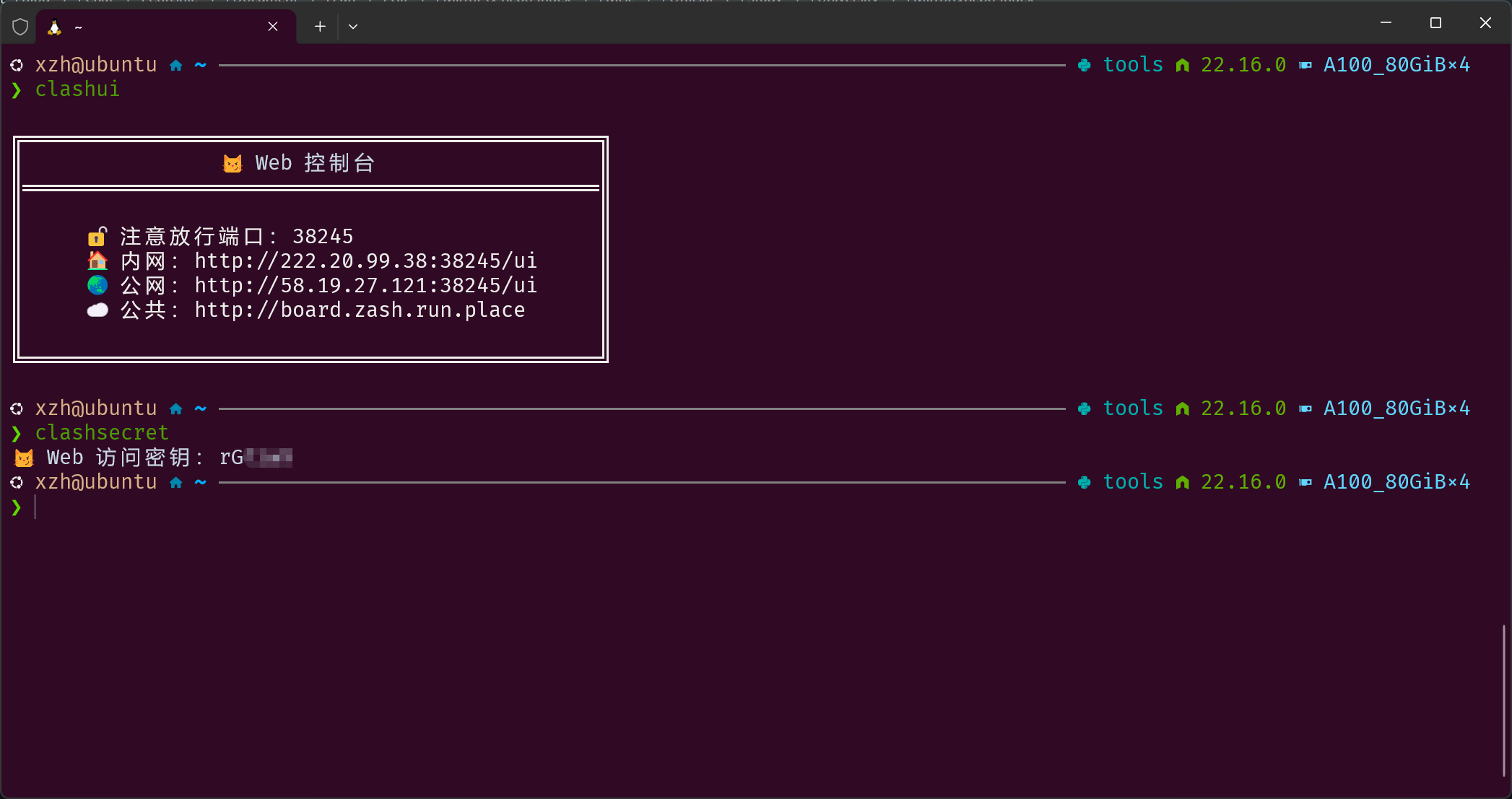The image size is (1512, 799).
Task: Click the "注意放行端口:" label
Action: 198,237
